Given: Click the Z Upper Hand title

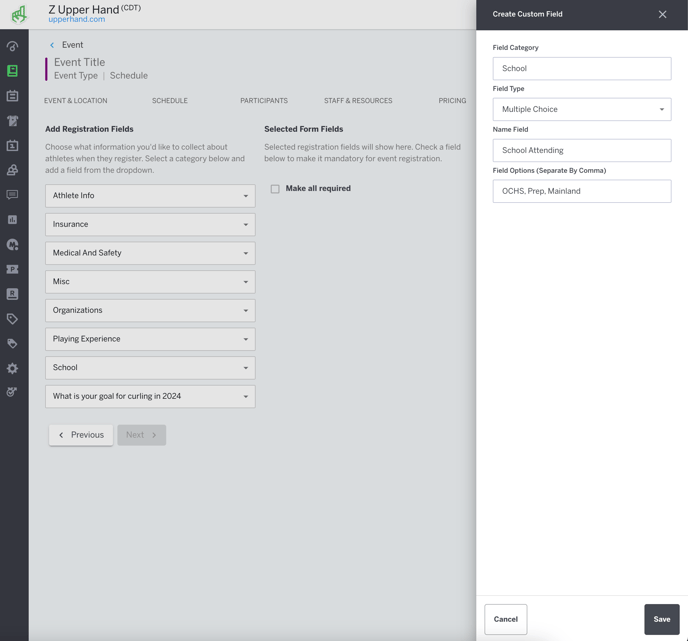Looking at the screenshot, I should [83, 9].
